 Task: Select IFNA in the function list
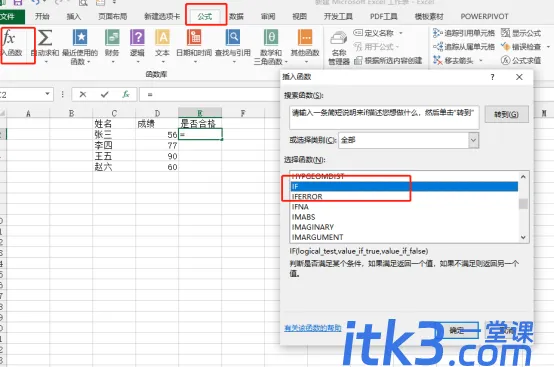404,207
